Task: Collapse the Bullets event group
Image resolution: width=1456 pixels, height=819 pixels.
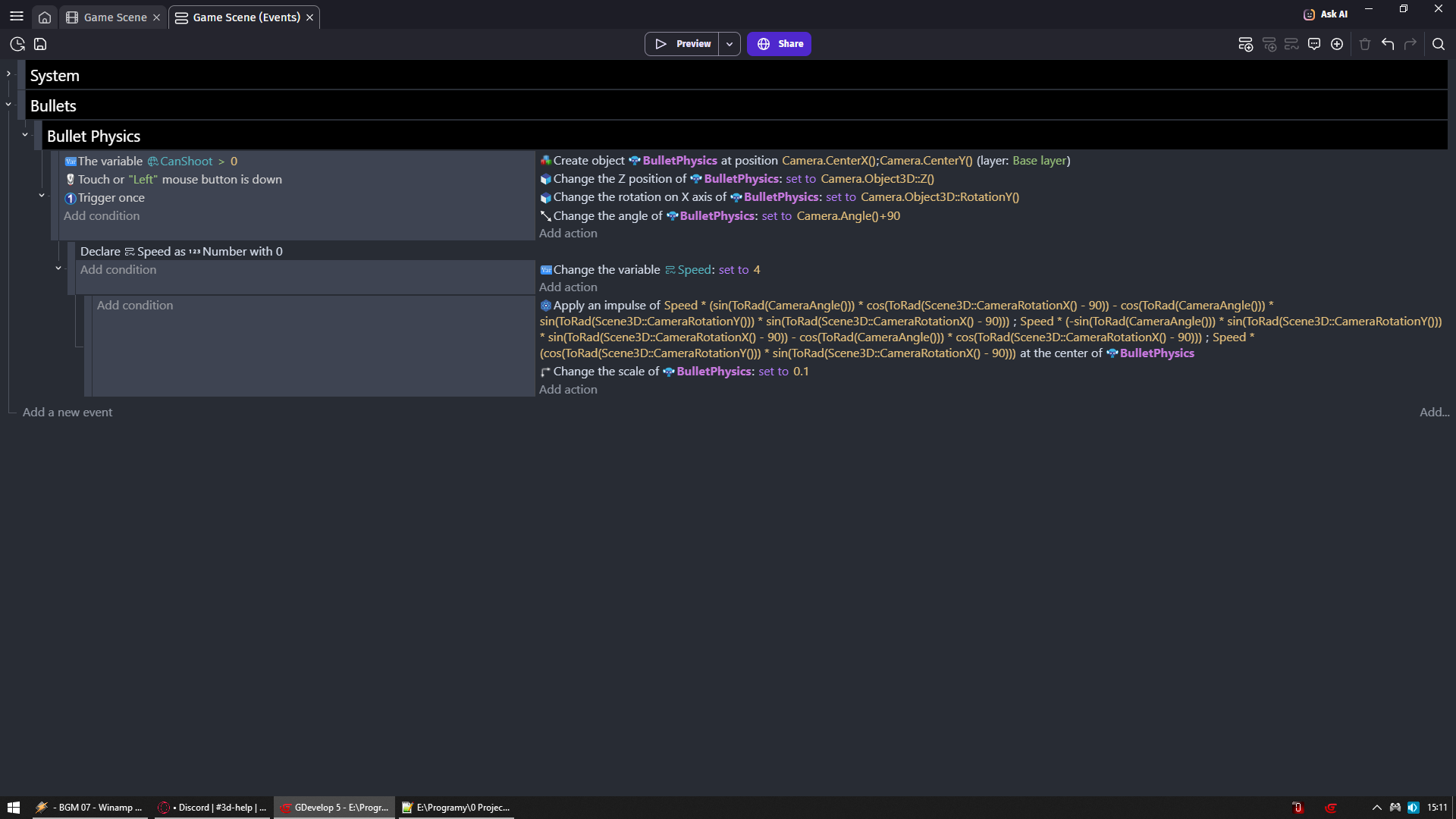Action: [x=8, y=105]
